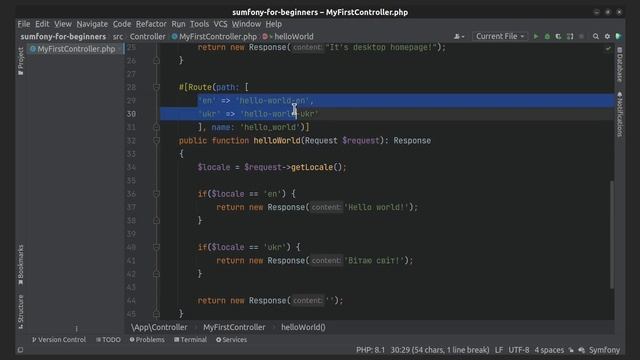Click src in the navigation bar

(118, 37)
